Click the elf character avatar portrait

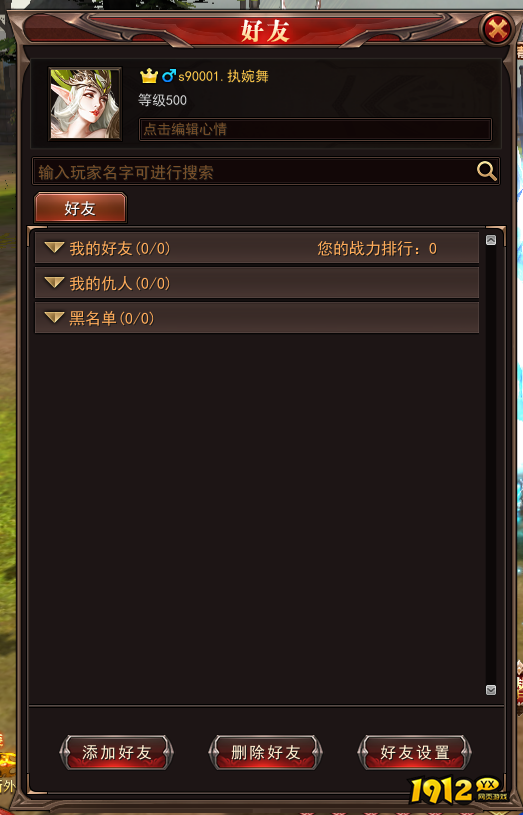85,104
